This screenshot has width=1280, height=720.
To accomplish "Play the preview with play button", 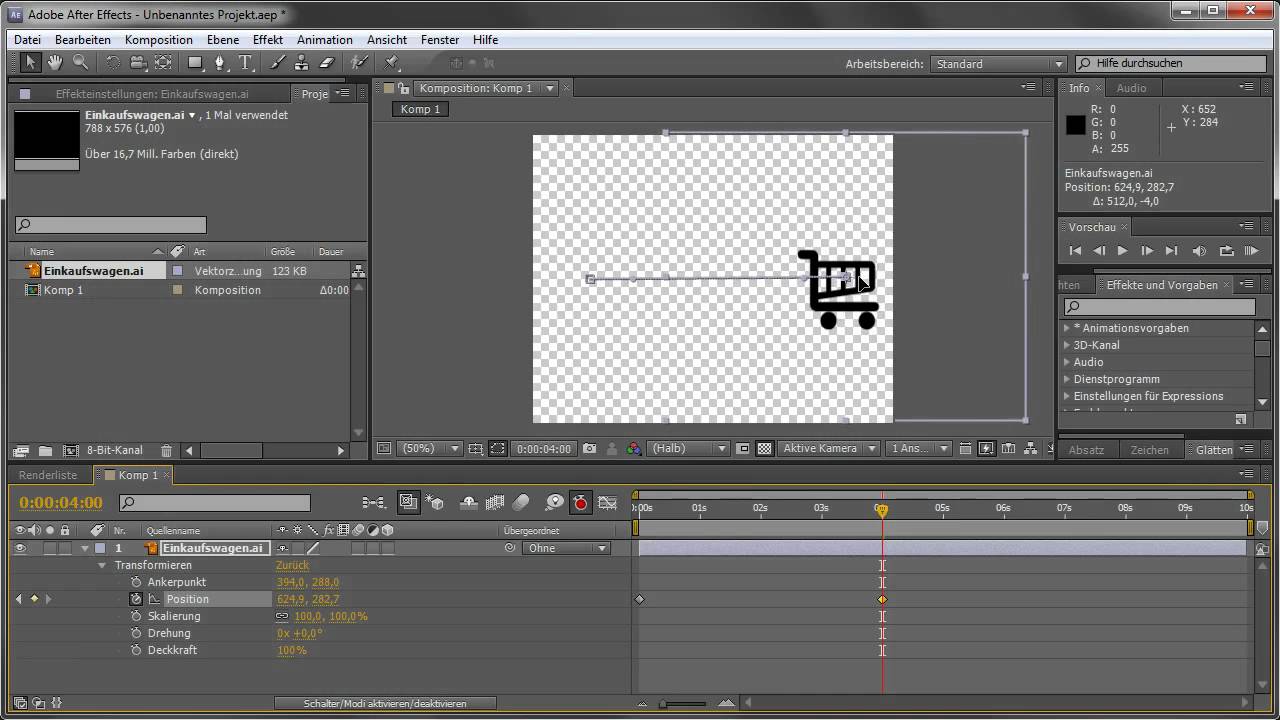I will pyautogui.click(x=1122, y=251).
